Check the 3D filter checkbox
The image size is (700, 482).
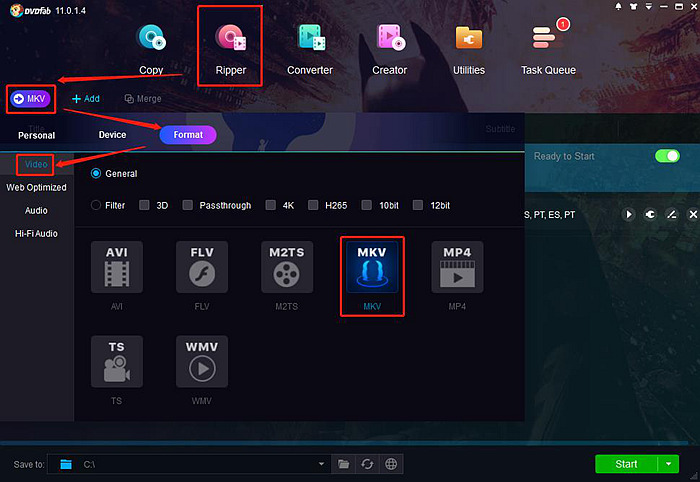[x=144, y=205]
